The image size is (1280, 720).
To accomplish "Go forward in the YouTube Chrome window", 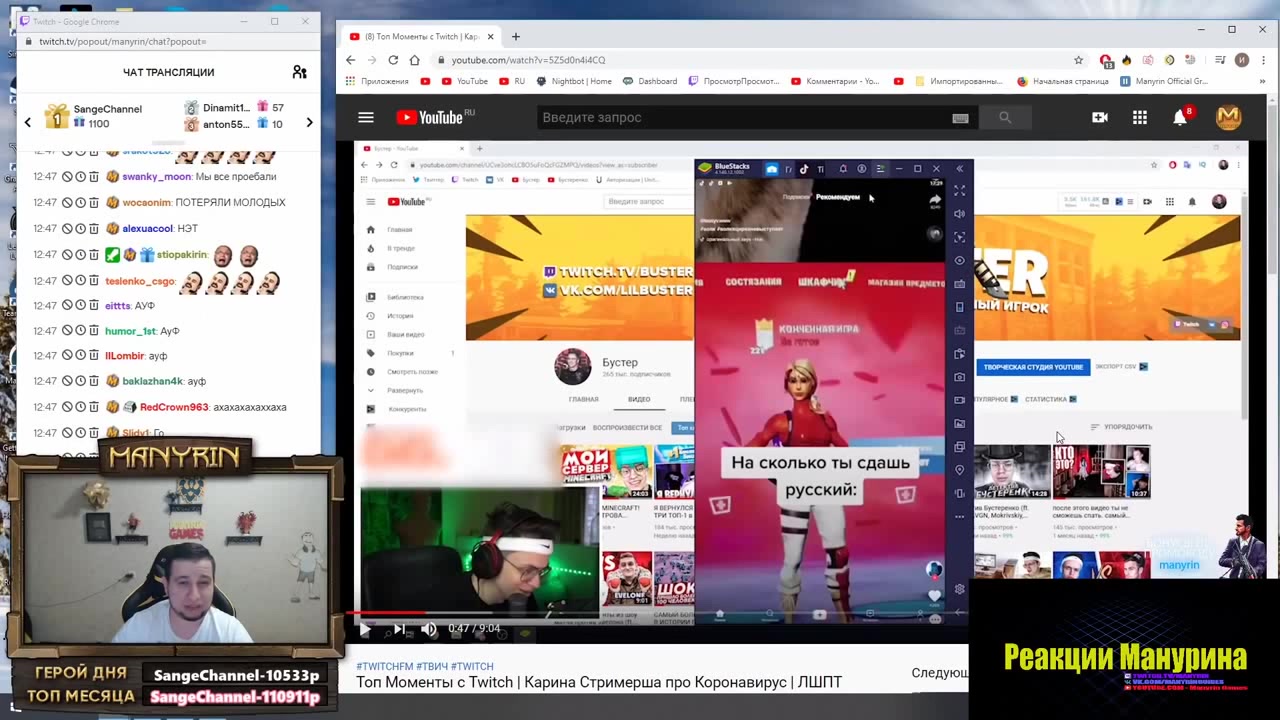I will 372,60.
